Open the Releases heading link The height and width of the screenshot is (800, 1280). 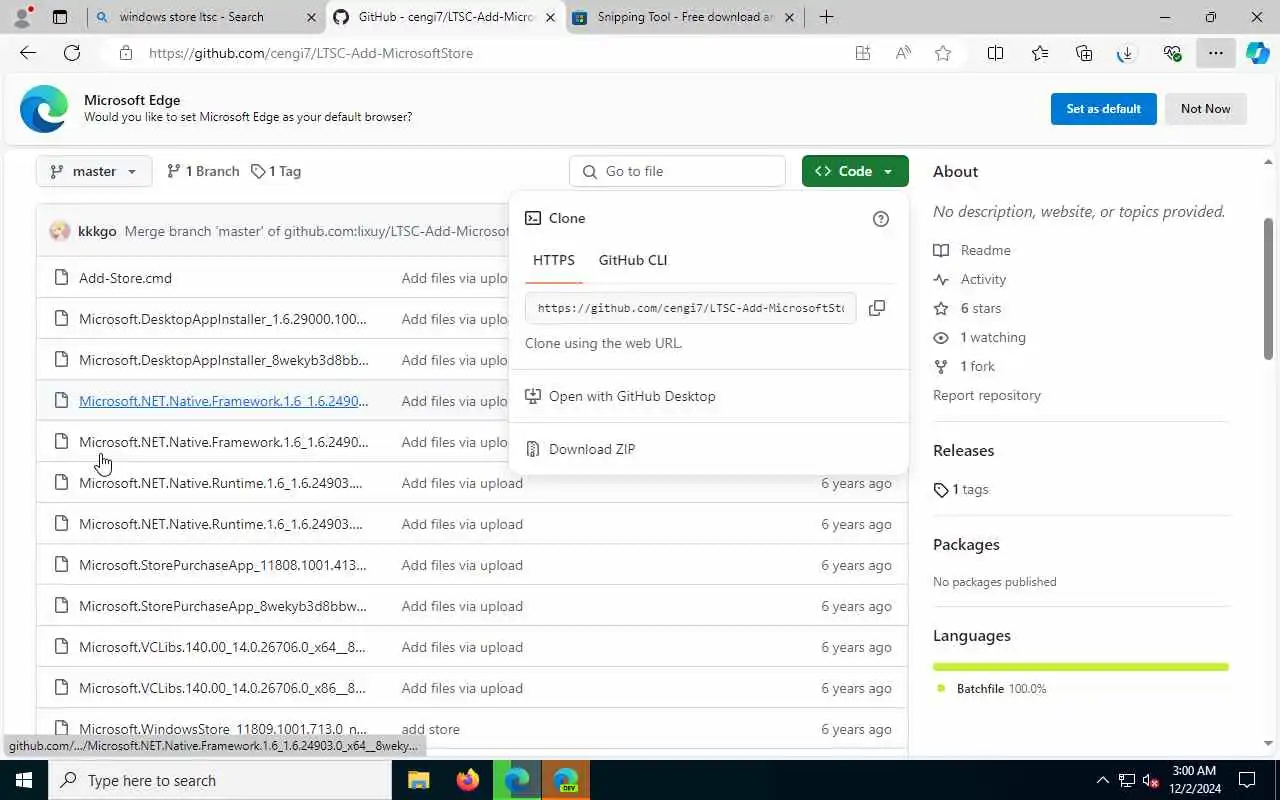click(964, 450)
